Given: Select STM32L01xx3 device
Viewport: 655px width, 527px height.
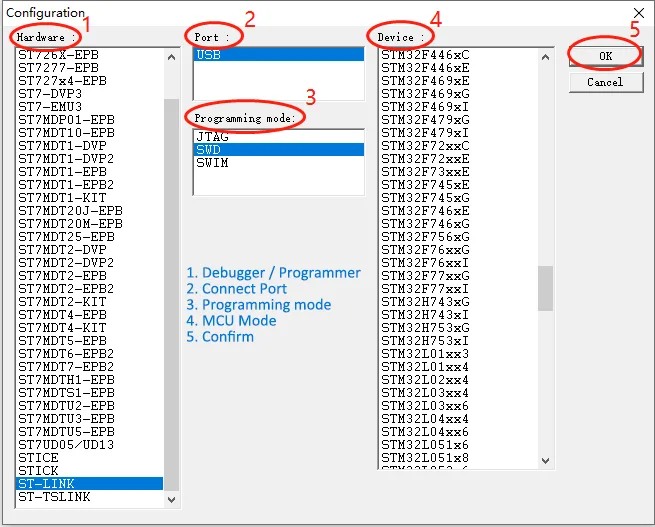Looking at the screenshot, I should pos(458,354).
